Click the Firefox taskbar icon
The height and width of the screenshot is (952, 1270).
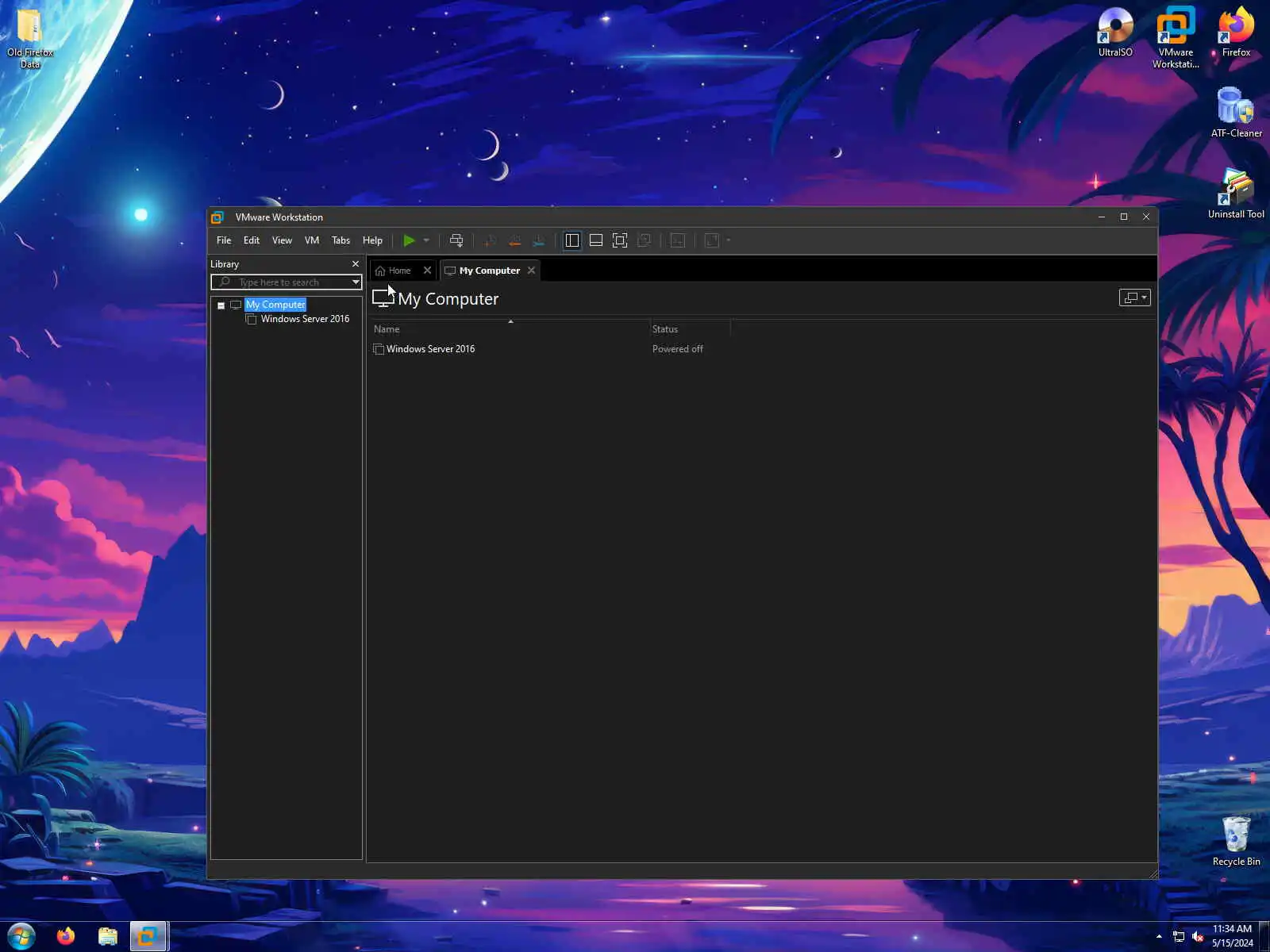[x=66, y=937]
